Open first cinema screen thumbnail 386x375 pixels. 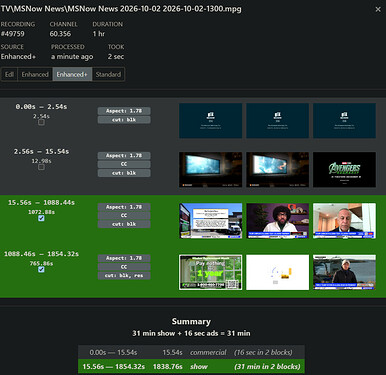coord(211,170)
